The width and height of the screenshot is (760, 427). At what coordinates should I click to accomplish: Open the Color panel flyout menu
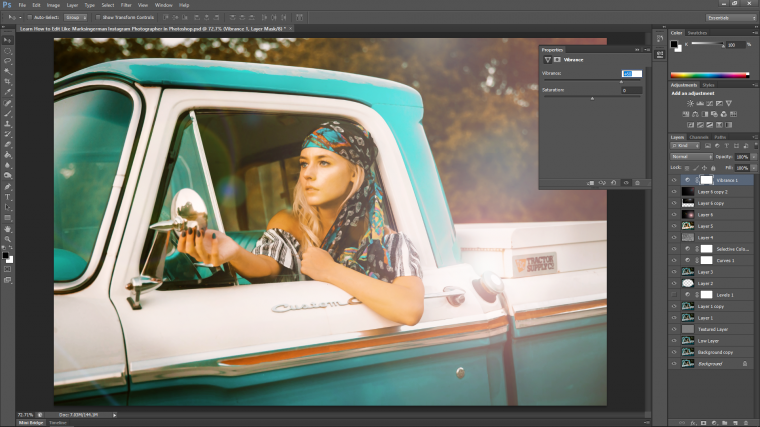coord(755,32)
